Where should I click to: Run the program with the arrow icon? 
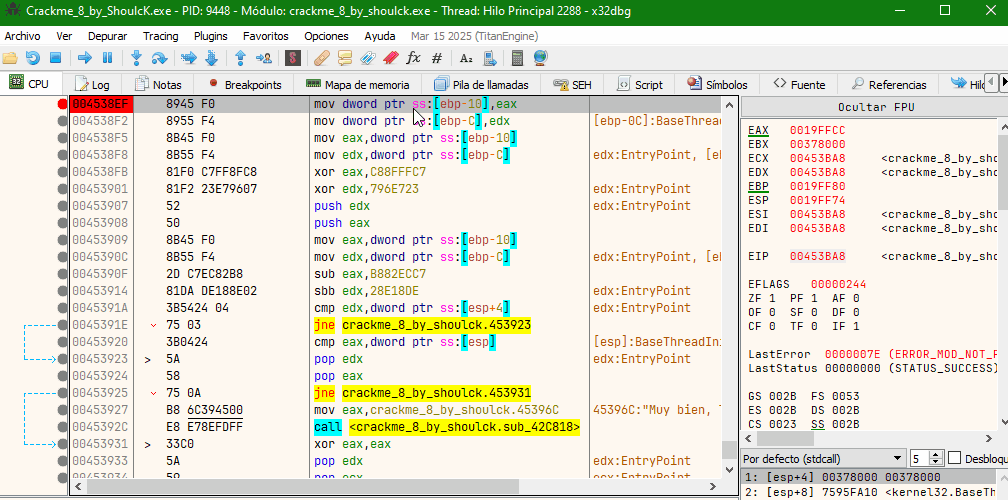85,58
